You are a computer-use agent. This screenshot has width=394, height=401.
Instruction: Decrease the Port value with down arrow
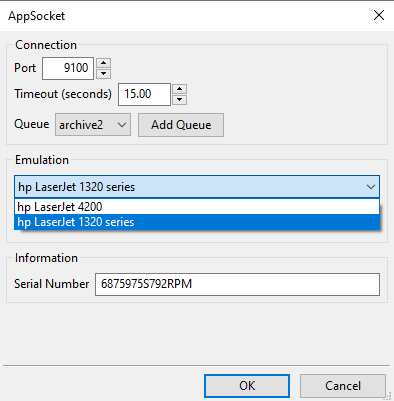pyautogui.click(x=103, y=74)
